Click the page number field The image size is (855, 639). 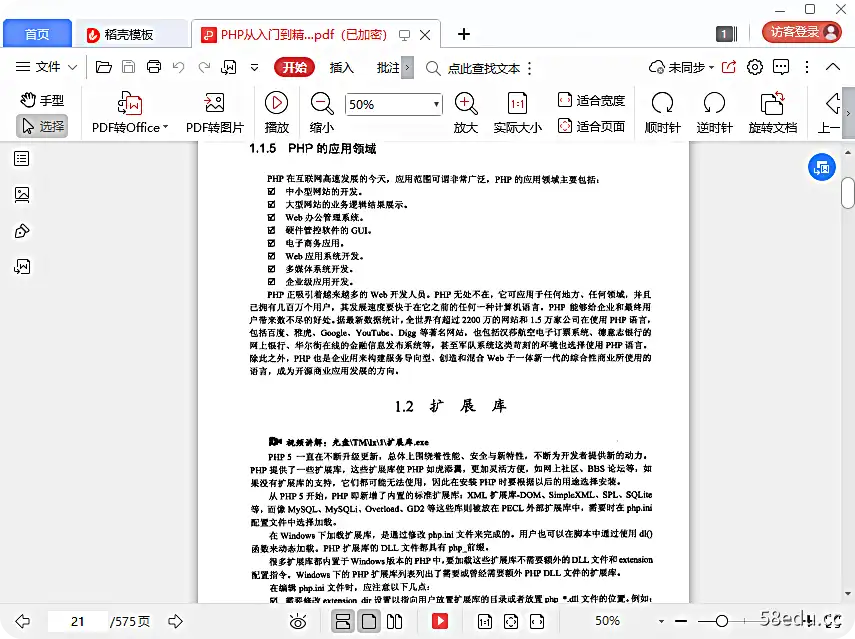point(77,621)
